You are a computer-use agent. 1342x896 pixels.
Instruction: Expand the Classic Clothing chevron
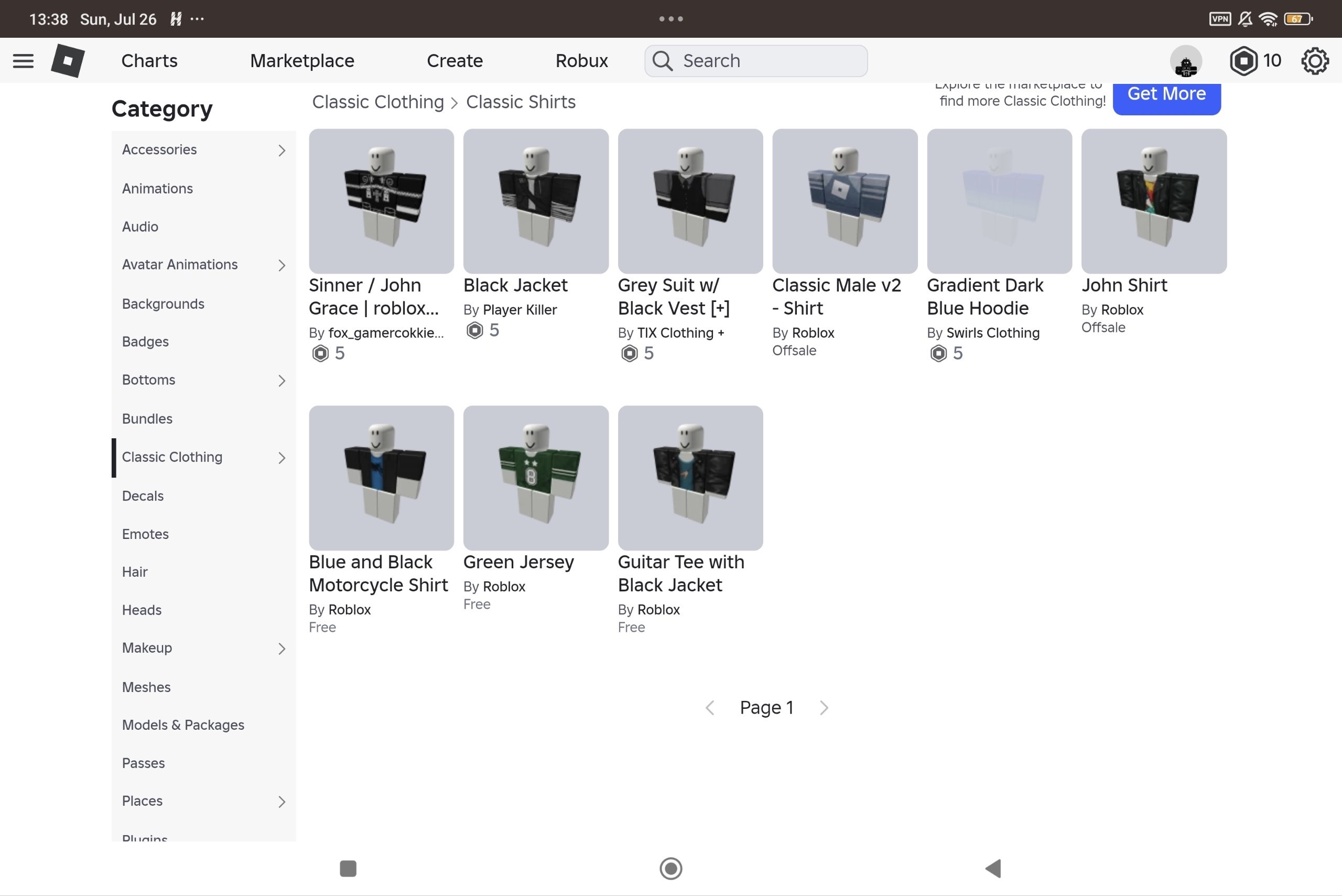coord(282,458)
